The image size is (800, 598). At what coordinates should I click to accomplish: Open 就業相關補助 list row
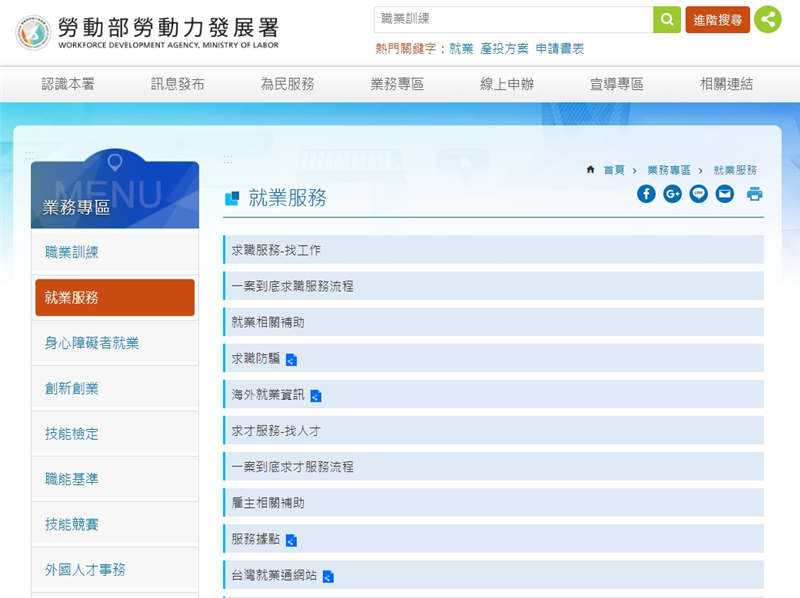click(493, 322)
